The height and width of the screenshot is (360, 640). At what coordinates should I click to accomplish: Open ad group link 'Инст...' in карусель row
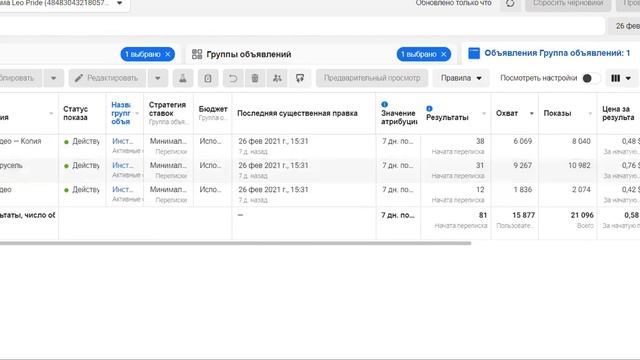tap(122, 165)
